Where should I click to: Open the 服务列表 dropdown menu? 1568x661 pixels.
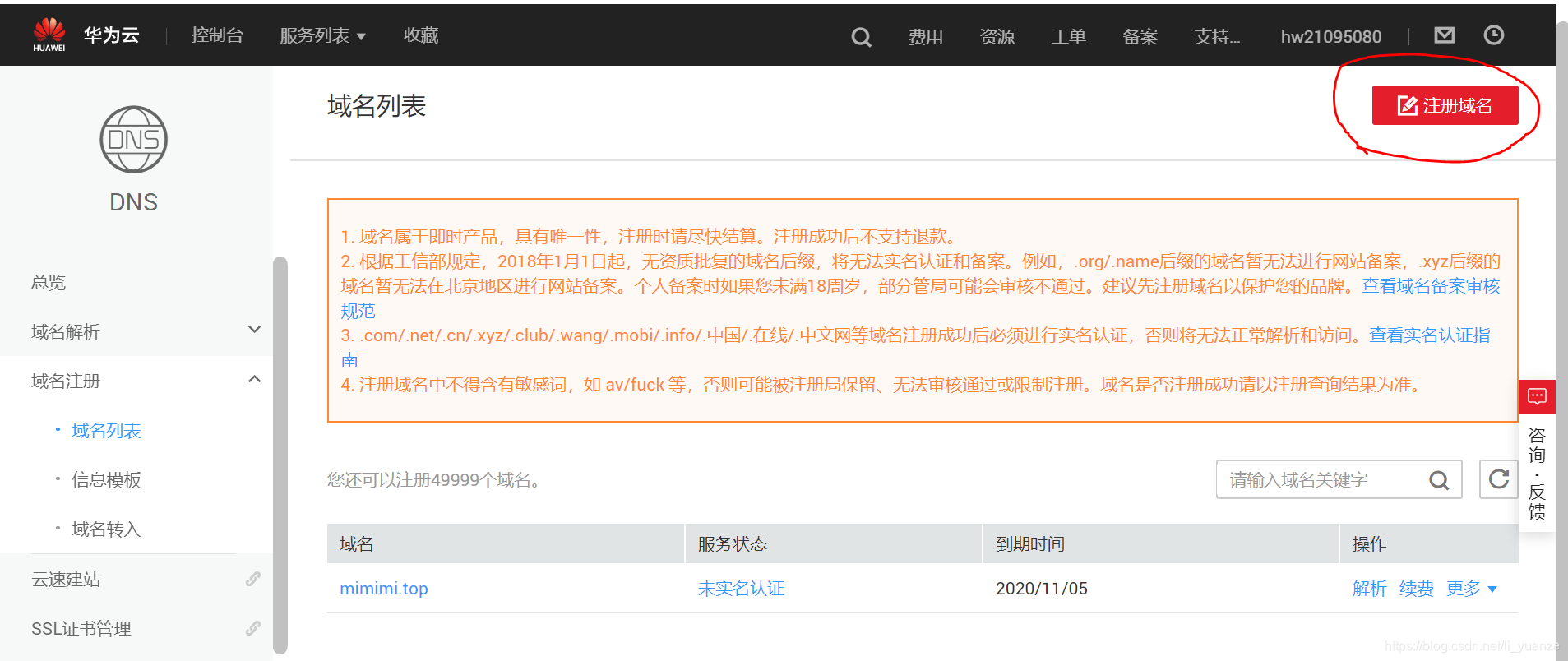(x=322, y=35)
